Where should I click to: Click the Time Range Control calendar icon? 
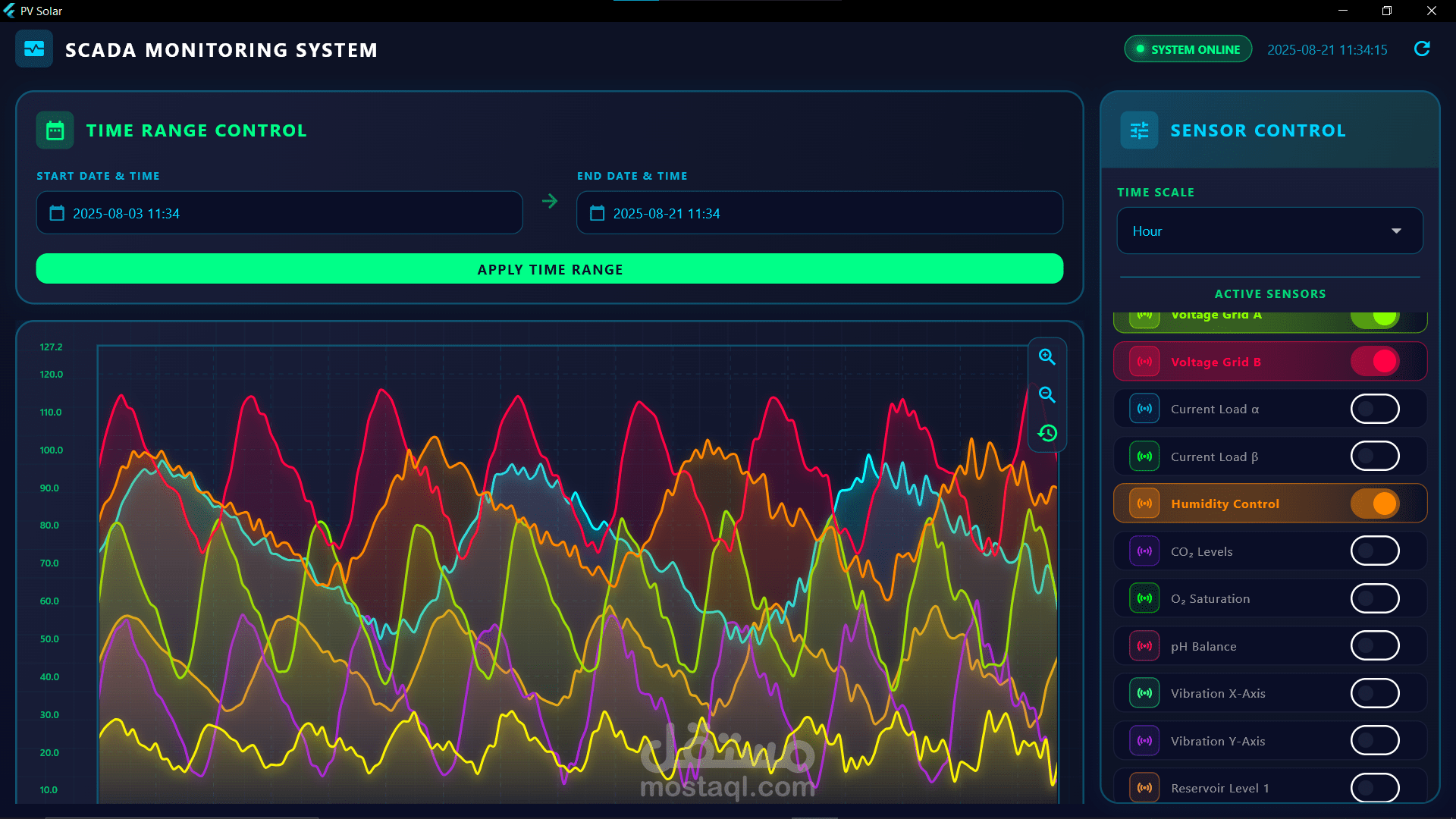55,130
